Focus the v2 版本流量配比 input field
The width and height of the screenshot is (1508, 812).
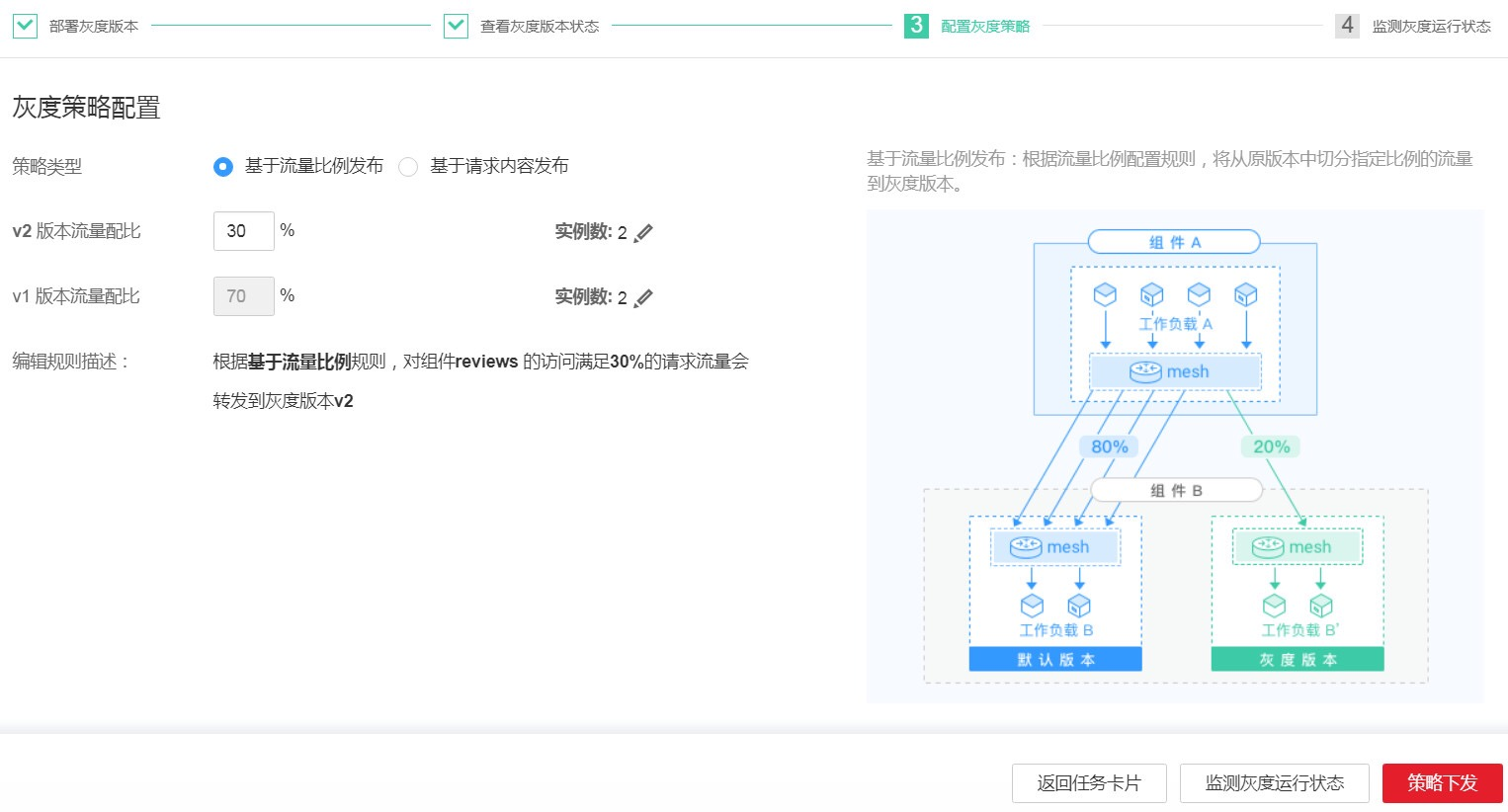click(x=244, y=231)
